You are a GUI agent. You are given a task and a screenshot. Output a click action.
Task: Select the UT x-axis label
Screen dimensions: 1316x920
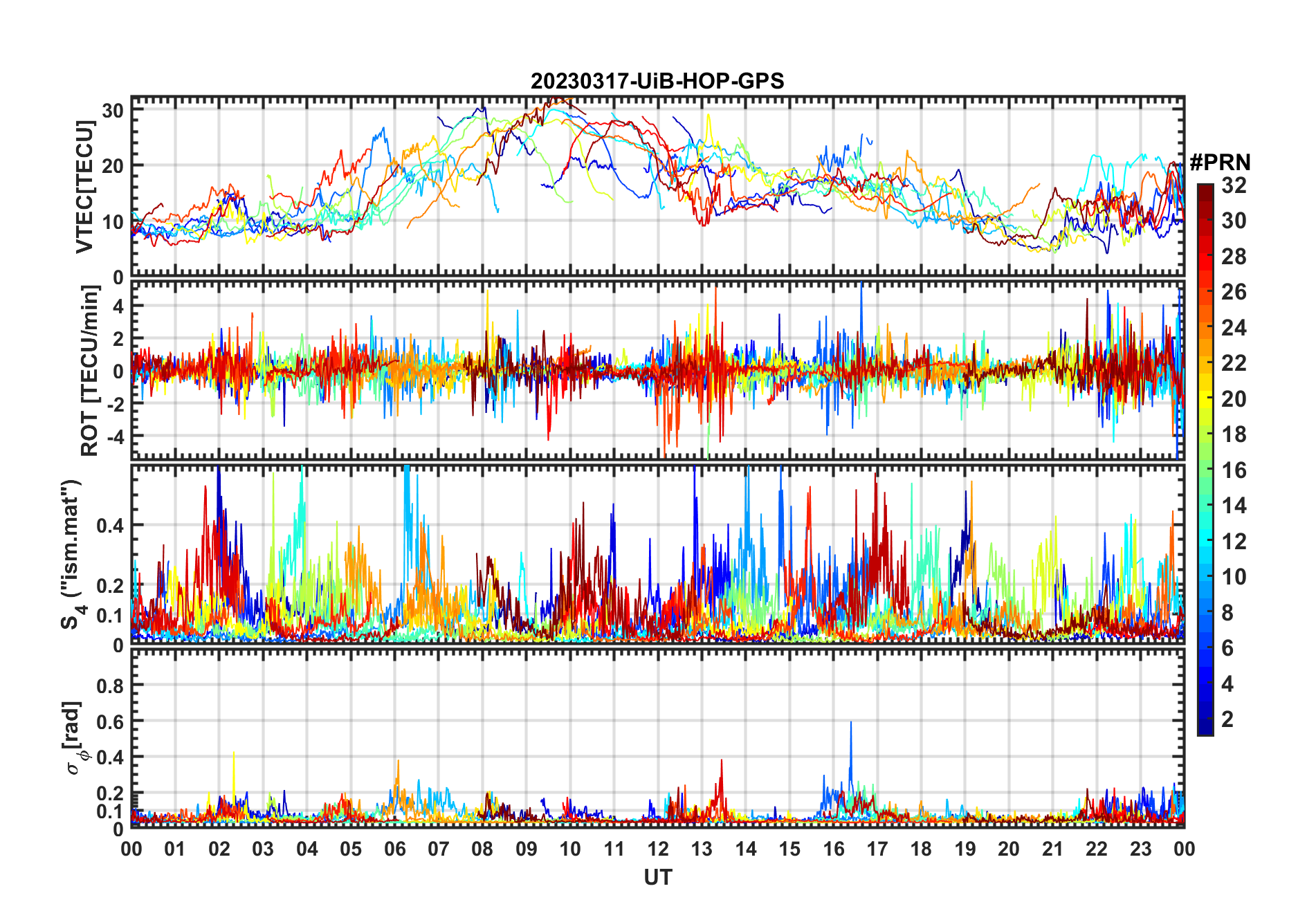(x=658, y=878)
